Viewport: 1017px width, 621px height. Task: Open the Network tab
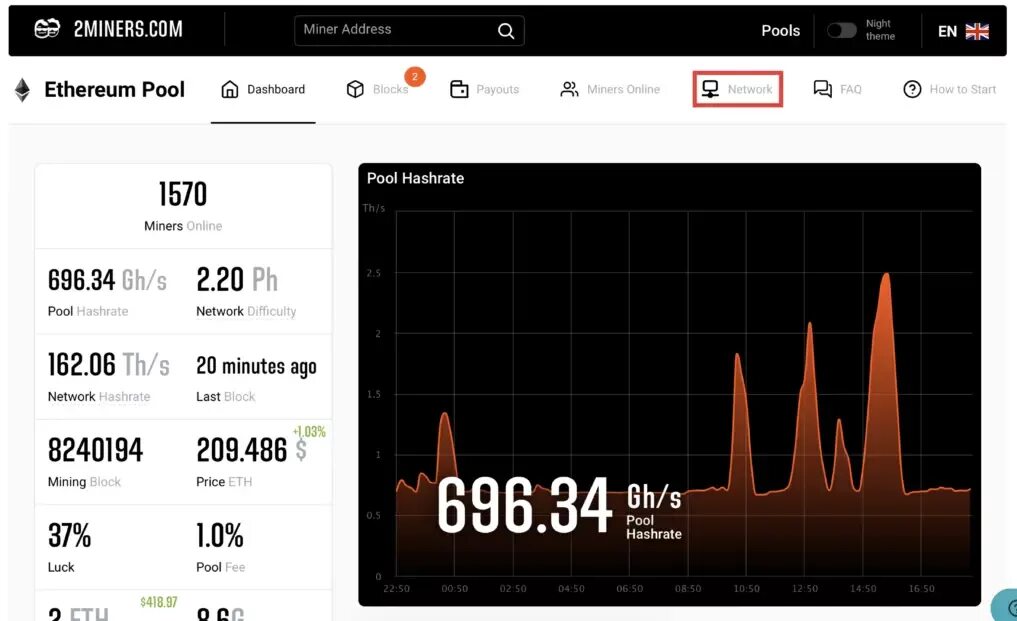pyautogui.click(x=737, y=89)
